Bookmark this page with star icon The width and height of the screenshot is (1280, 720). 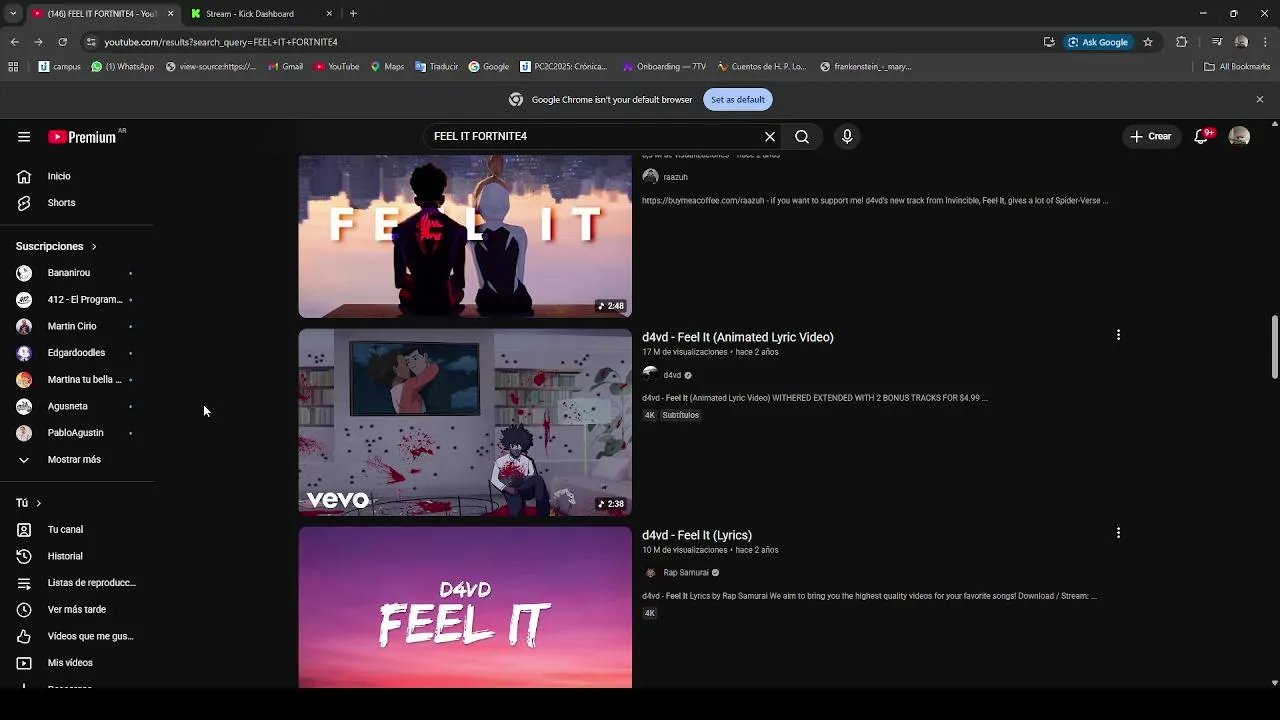coord(1148,42)
